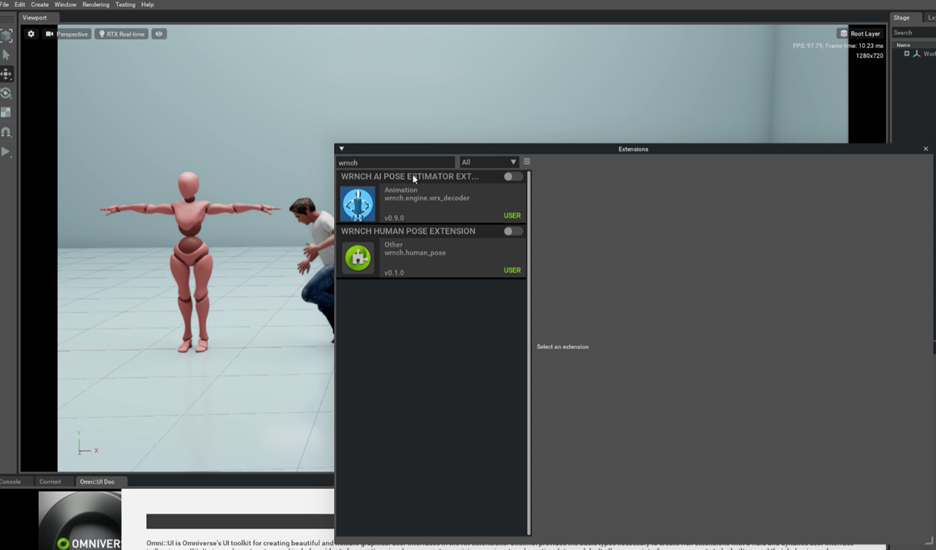Open the All category filter dropdown
936x550 pixels.
point(488,162)
